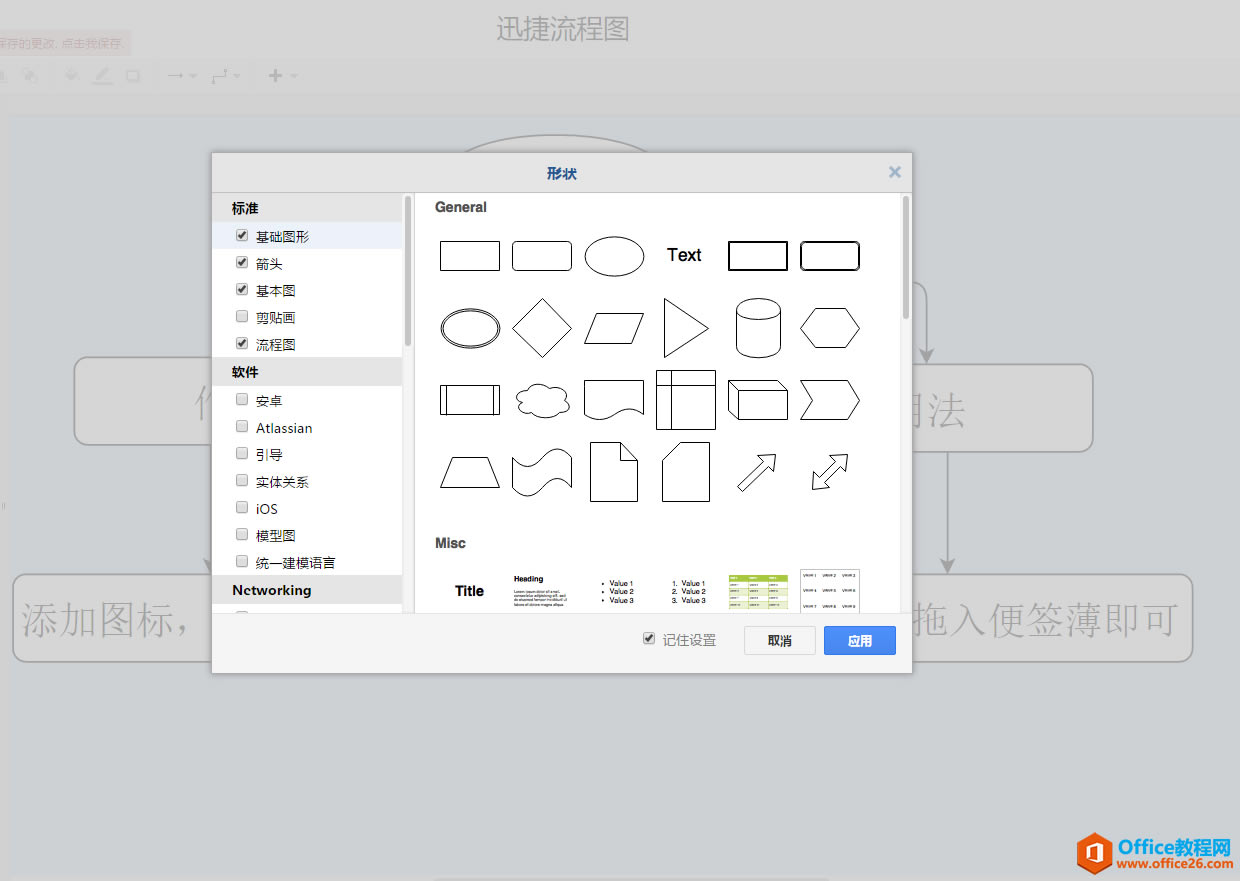Choose the card shape with cut corner
This screenshot has height=881, width=1240.
pos(686,471)
